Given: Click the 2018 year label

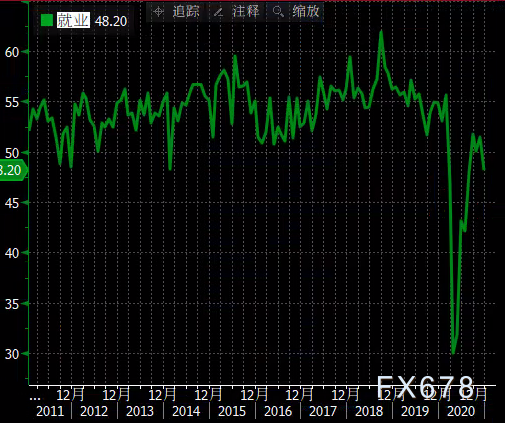Looking at the screenshot, I should point(369,411).
